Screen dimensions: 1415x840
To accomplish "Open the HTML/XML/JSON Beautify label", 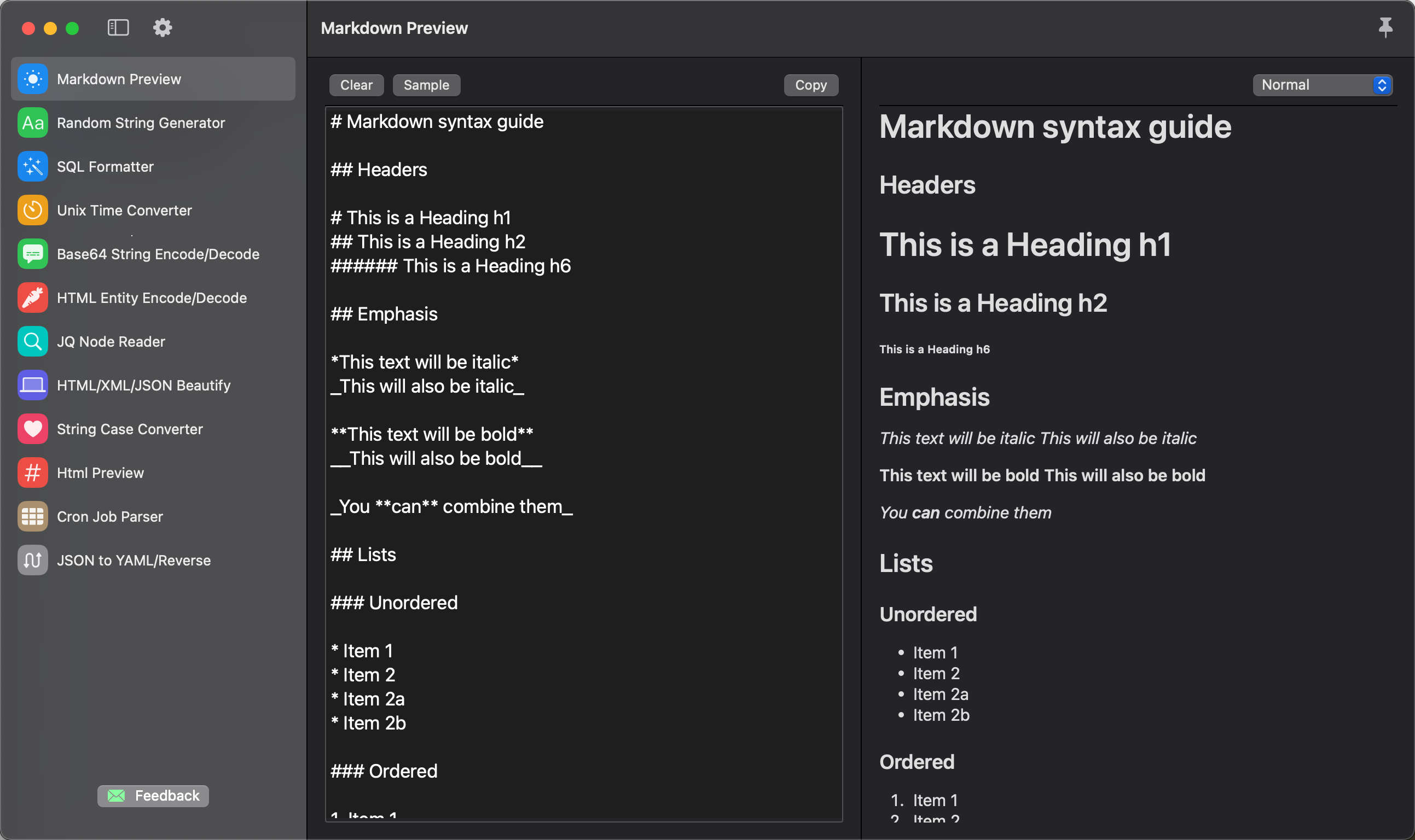I will tap(144, 386).
